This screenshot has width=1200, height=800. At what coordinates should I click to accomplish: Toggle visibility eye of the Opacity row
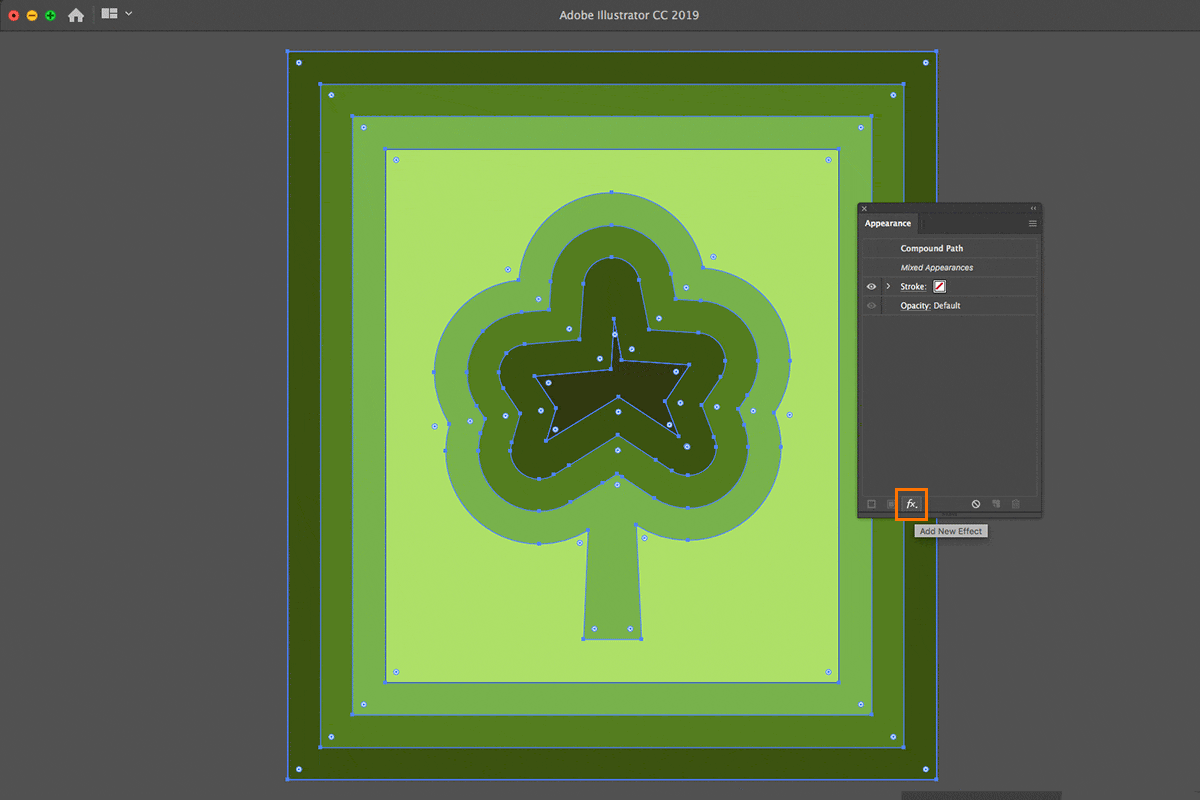(871, 306)
